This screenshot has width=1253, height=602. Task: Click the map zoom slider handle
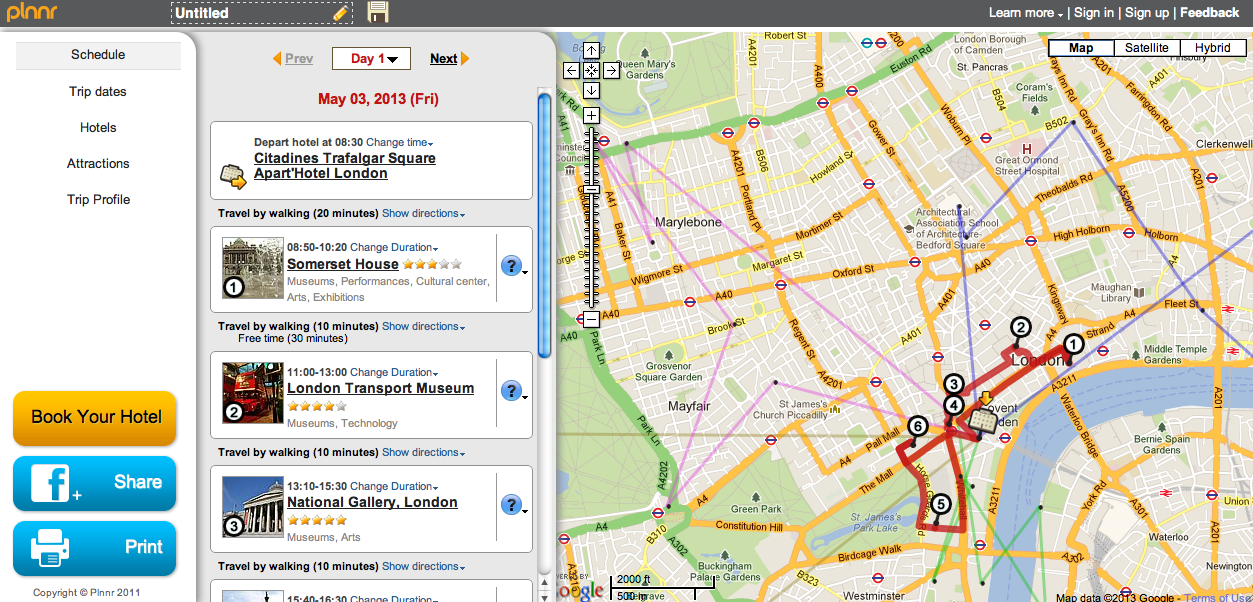[x=591, y=189]
